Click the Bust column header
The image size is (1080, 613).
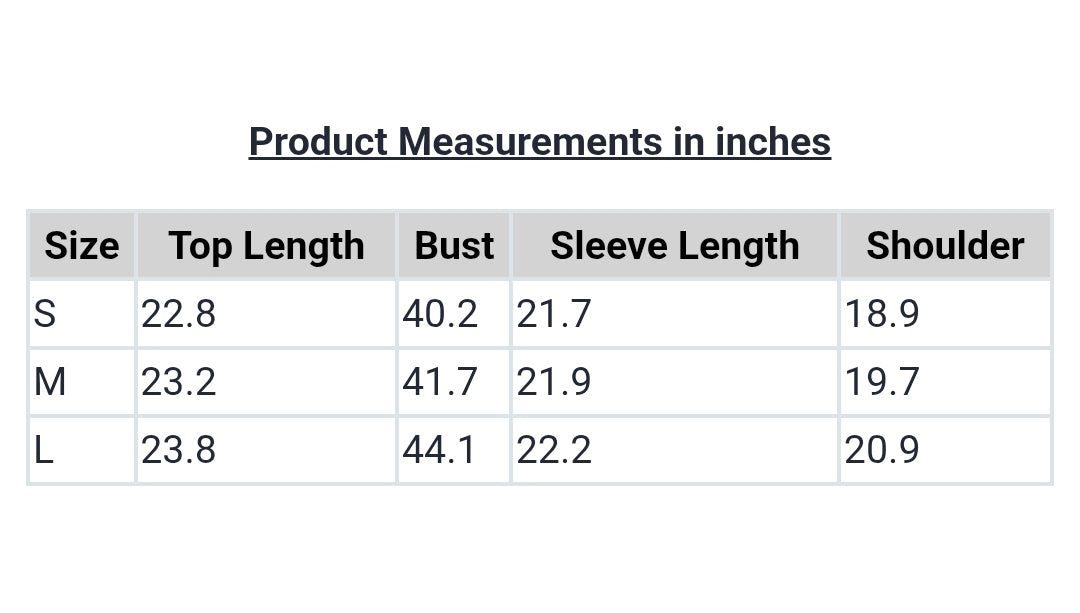(x=454, y=246)
